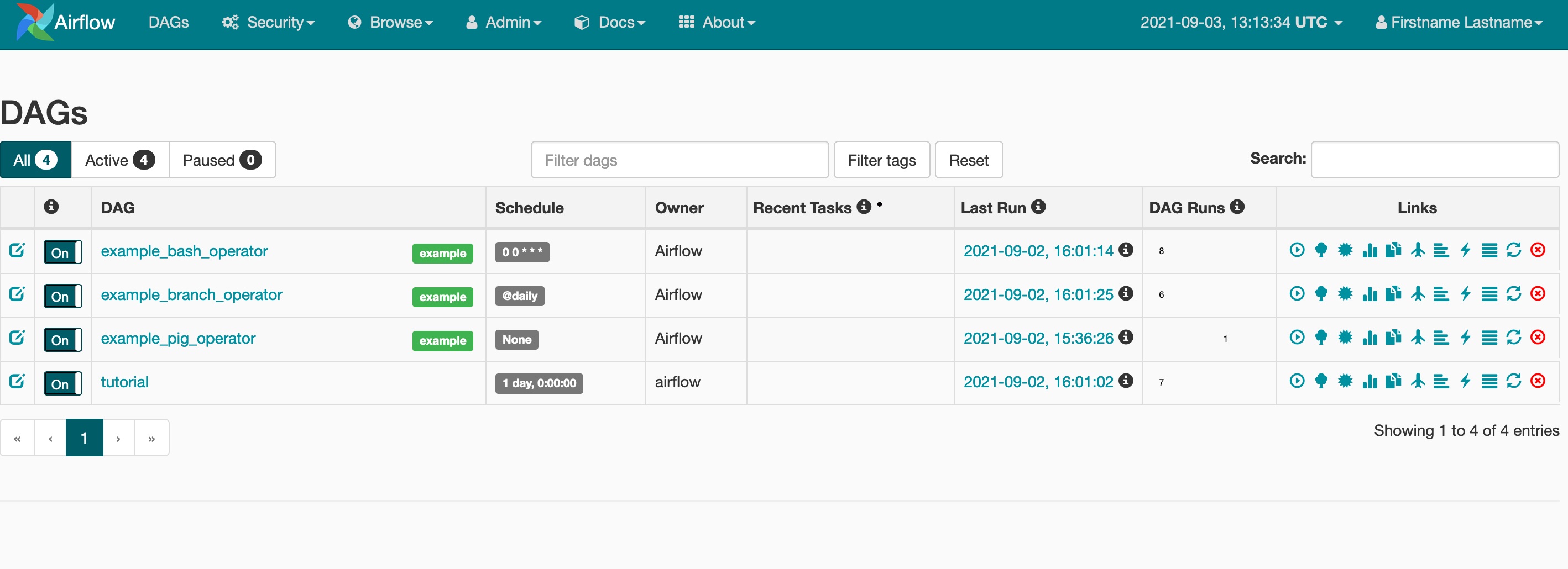The width and height of the screenshot is (1568, 569).
Task: Edit the tutorial DAG record
Action: coord(17,381)
